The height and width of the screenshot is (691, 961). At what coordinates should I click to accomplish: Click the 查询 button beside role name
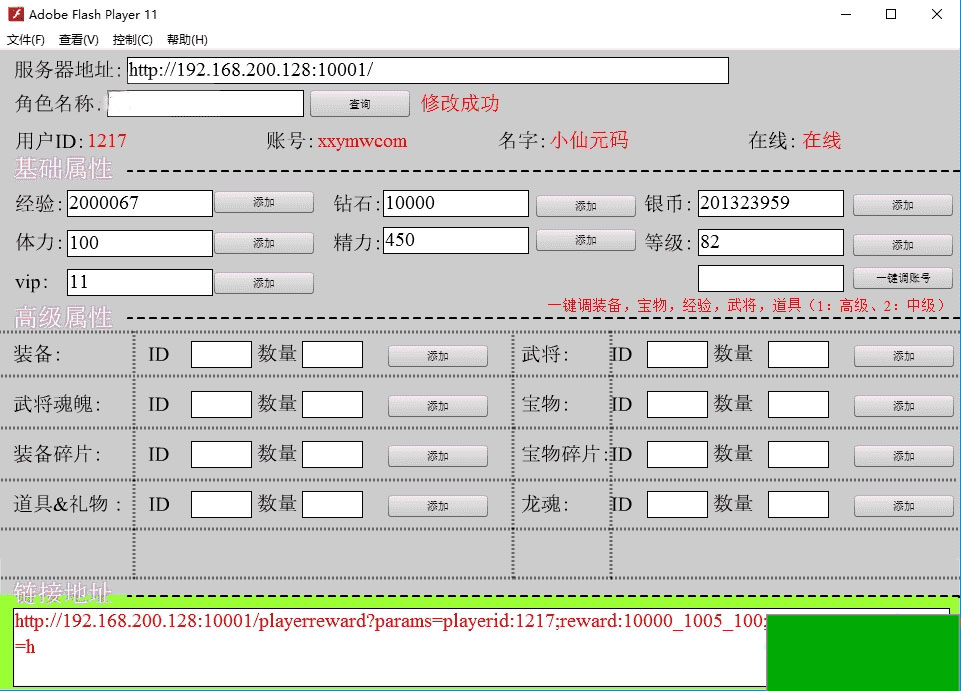(x=360, y=104)
